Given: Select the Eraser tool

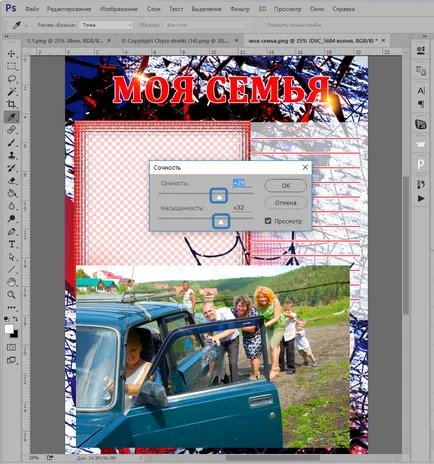Looking at the screenshot, I should pos(11,181).
